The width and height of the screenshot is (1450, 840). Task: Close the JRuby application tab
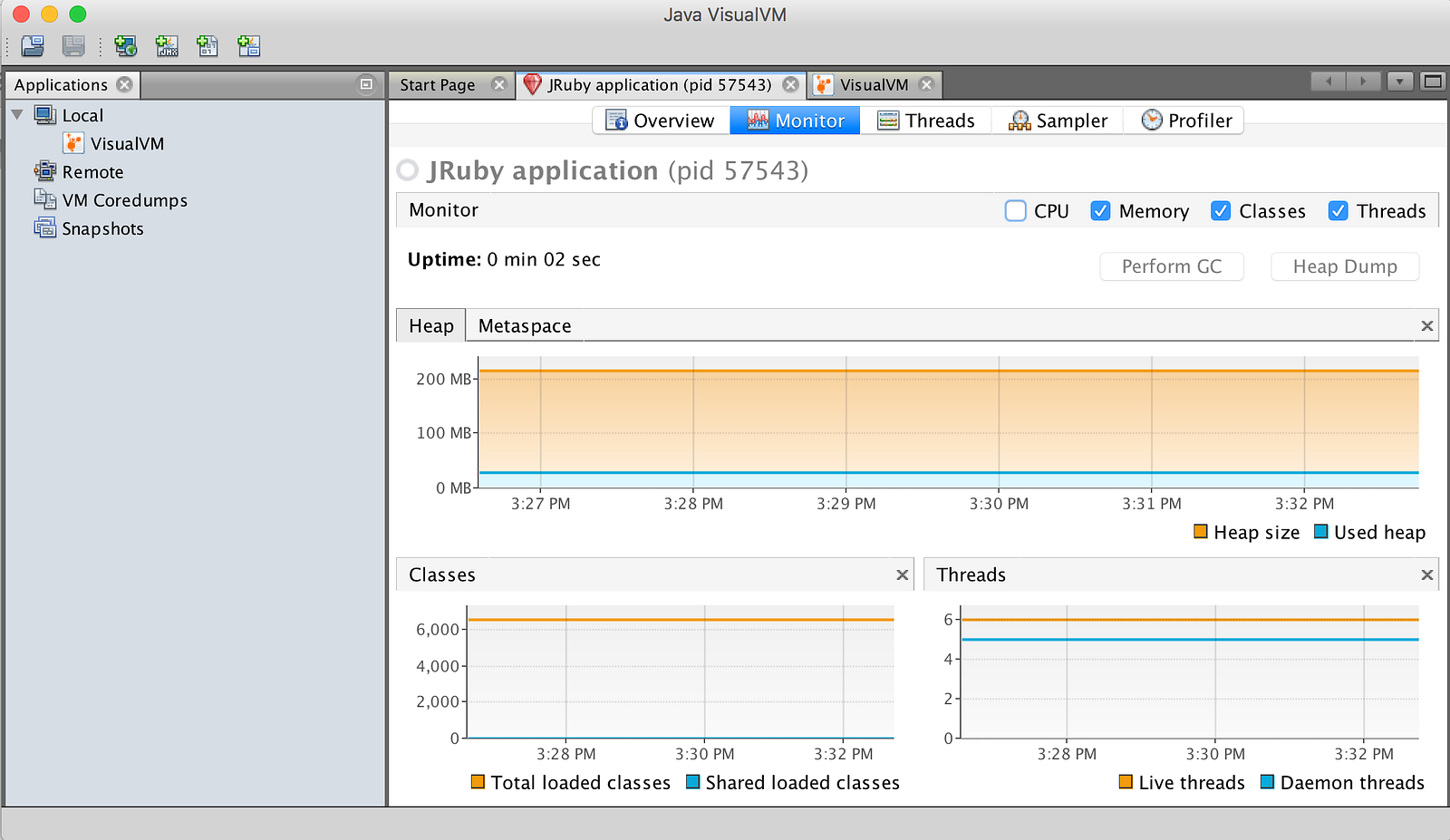pos(791,84)
